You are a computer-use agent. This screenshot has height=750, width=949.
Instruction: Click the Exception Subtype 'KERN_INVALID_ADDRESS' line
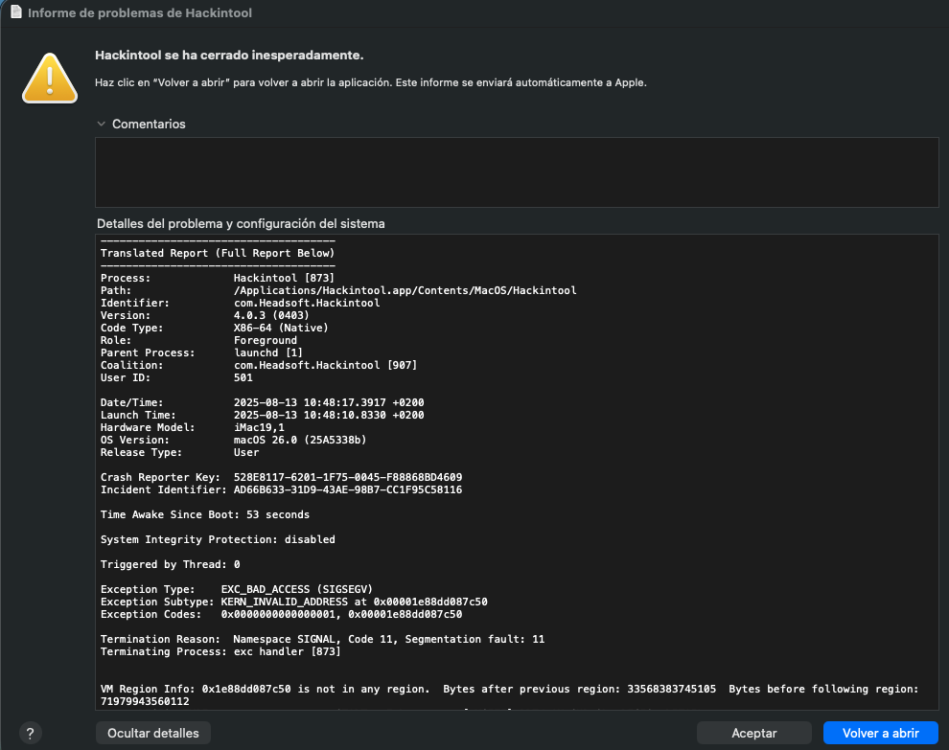[294, 602]
